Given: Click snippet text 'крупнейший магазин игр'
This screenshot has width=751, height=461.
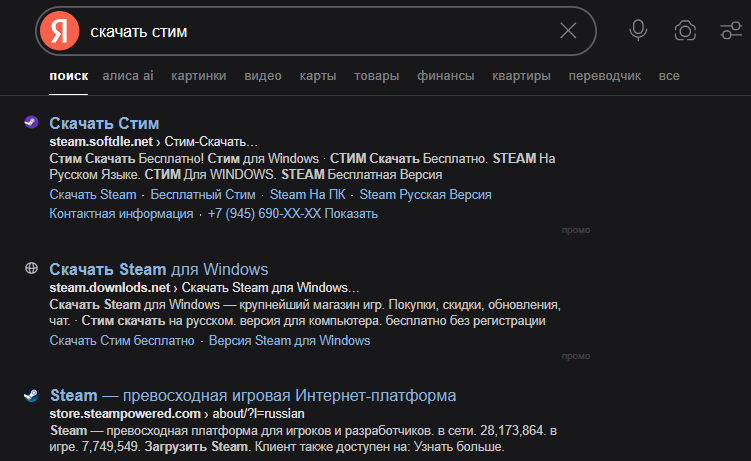Looking at the screenshot, I should [311, 304].
